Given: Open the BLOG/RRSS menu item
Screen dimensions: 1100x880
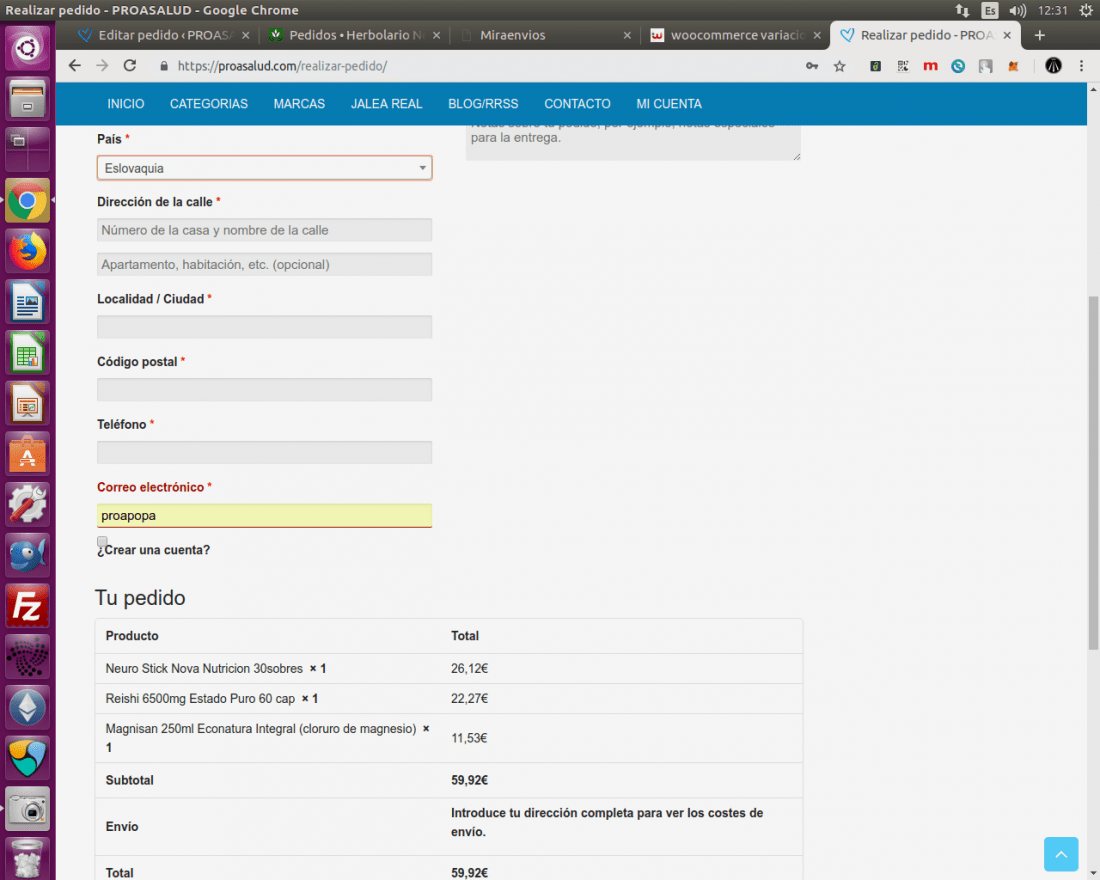Looking at the screenshot, I should (x=483, y=104).
